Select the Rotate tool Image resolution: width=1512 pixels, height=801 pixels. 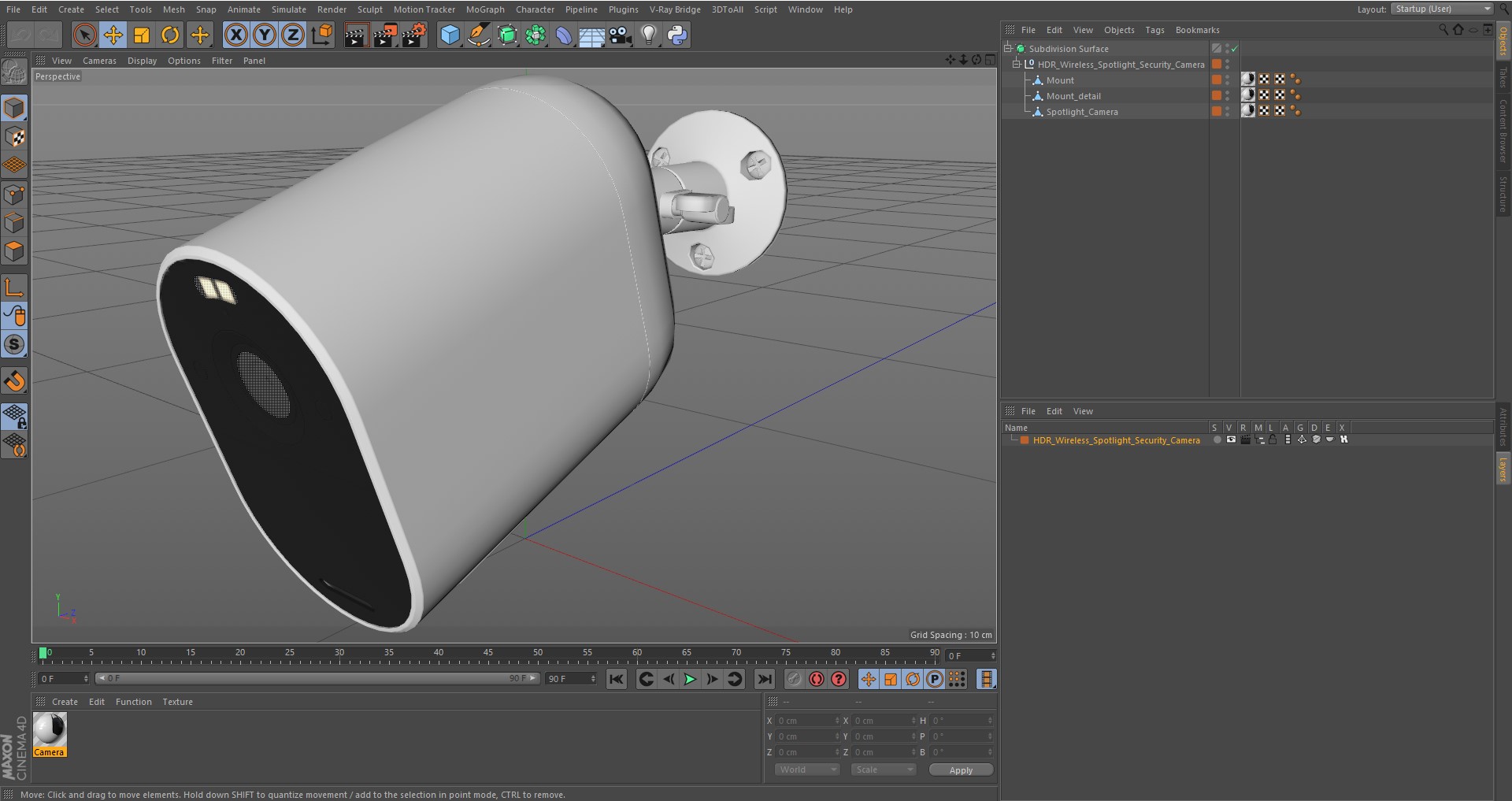[x=170, y=35]
